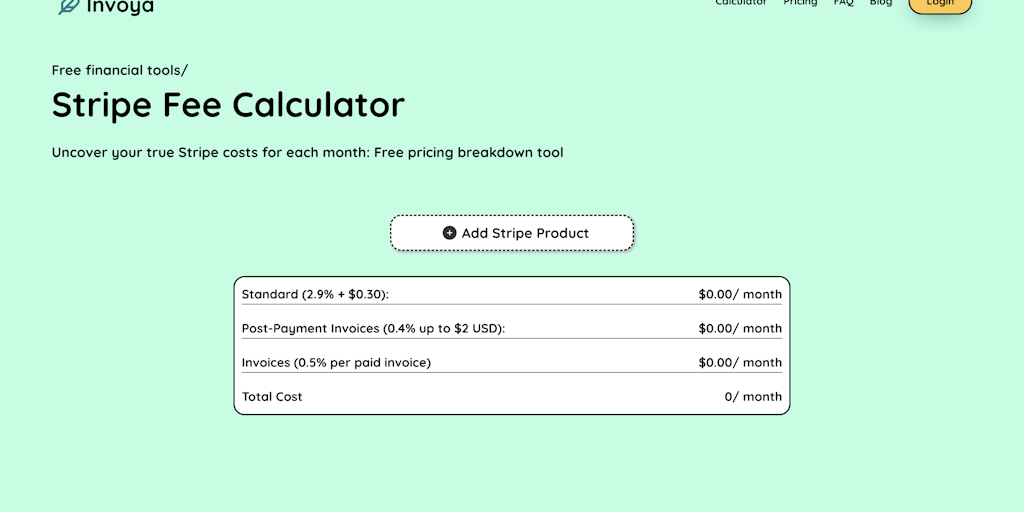
Task: Follow the Free financial tools breadcrumb
Action: 118,70
